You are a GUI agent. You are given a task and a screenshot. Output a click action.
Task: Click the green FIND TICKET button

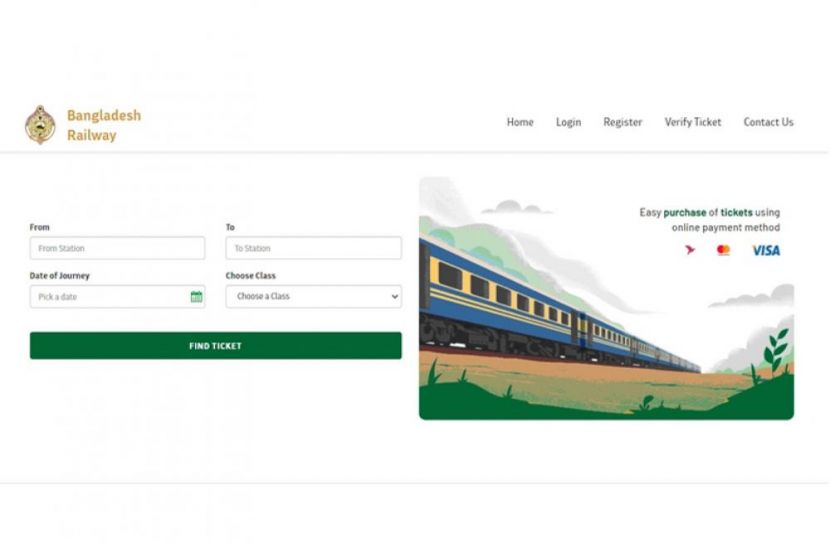[215, 346]
